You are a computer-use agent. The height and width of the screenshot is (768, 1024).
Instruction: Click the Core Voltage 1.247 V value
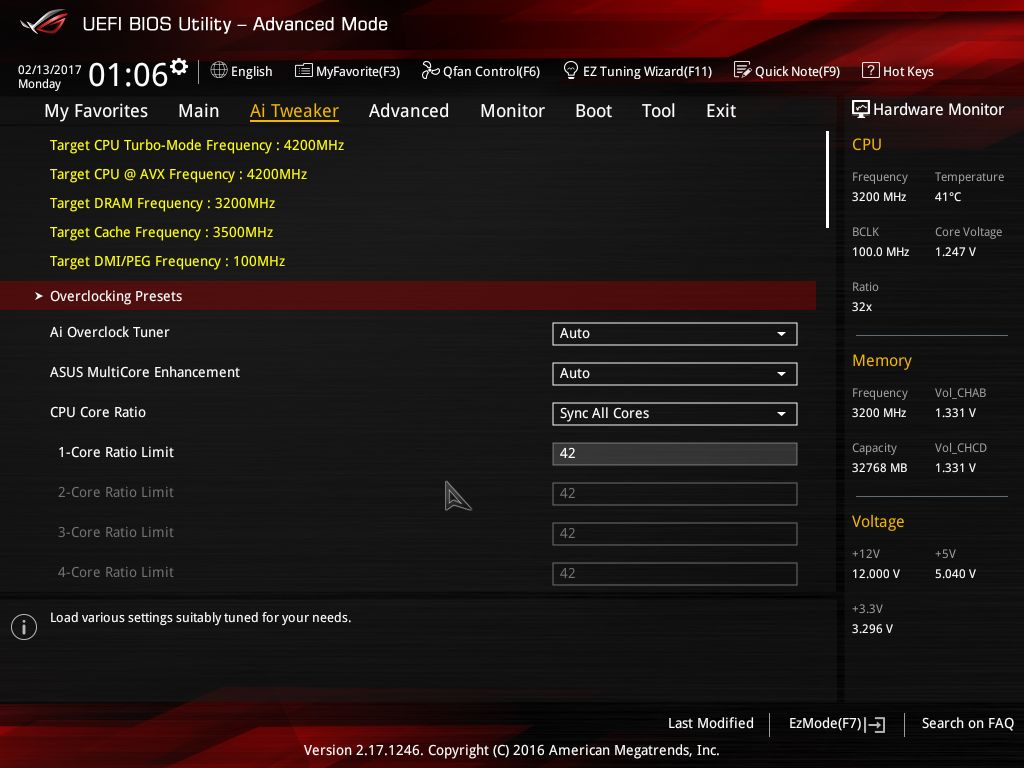pyautogui.click(x=955, y=251)
